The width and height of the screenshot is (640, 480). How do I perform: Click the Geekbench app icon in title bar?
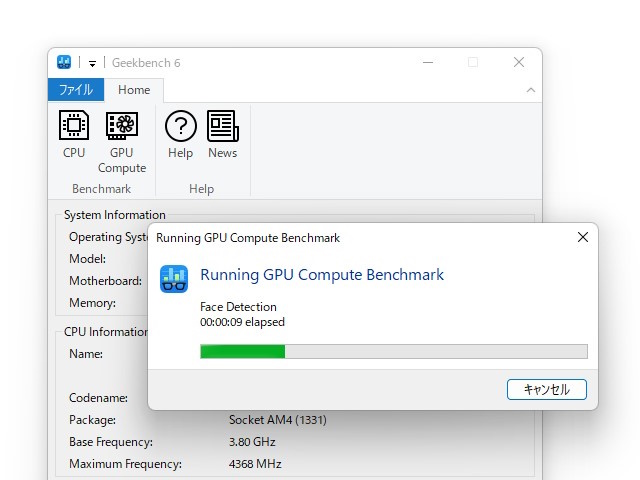pos(64,62)
